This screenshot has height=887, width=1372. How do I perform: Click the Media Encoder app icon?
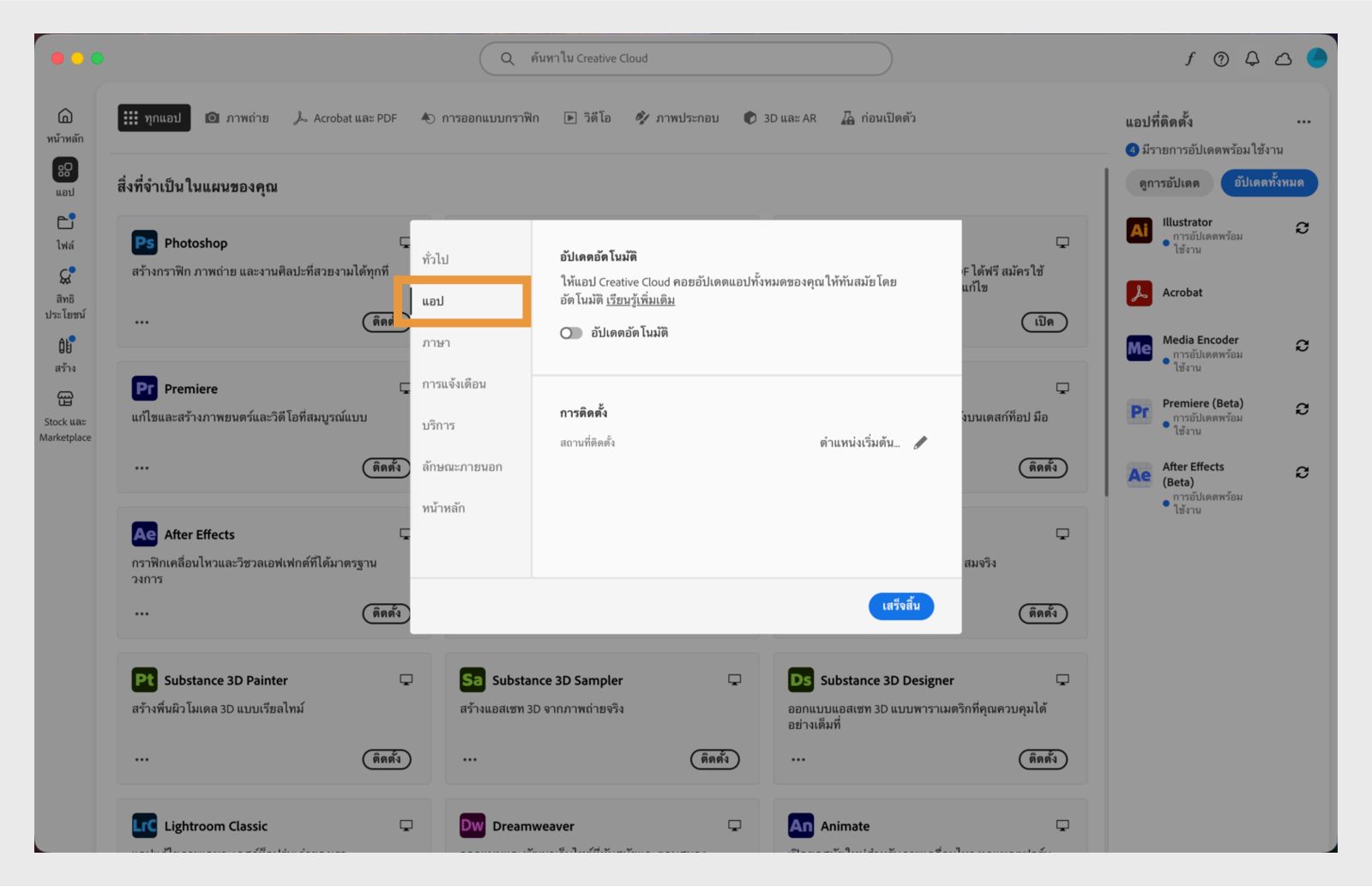tap(1139, 348)
